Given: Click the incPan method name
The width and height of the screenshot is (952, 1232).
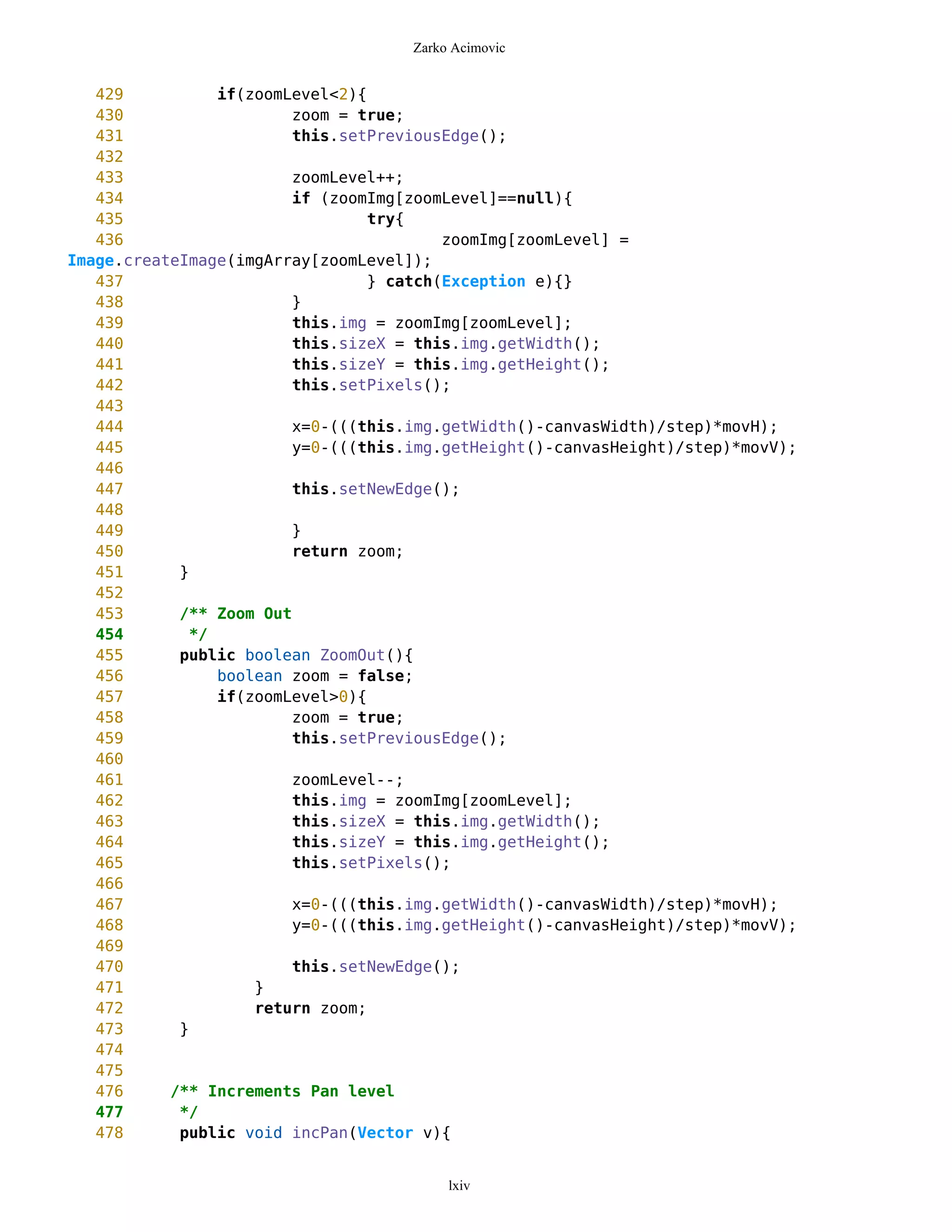Looking at the screenshot, I should [320, 1133].
